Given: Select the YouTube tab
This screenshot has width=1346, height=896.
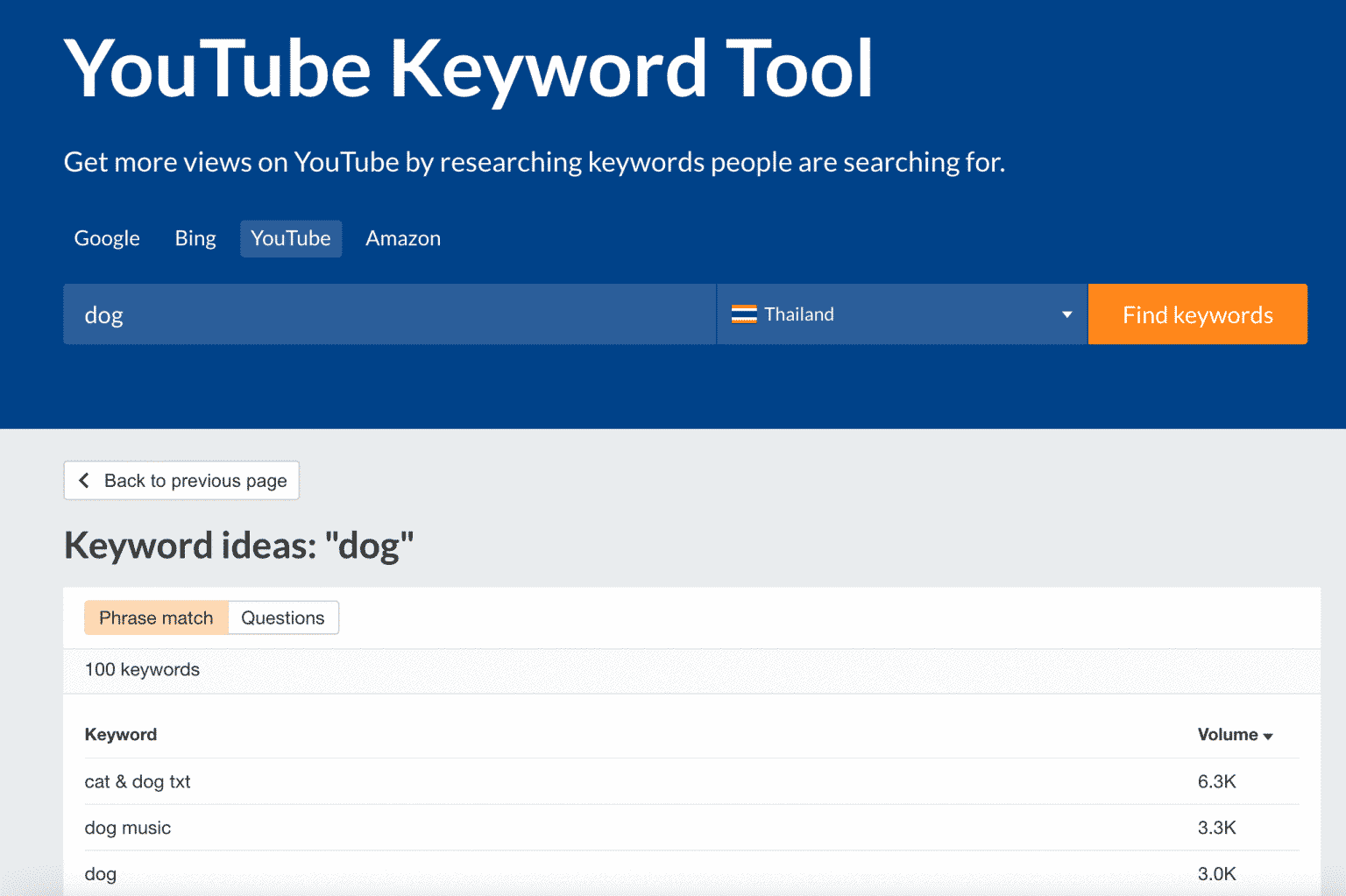Looking at the screenshot, I should coord(291,238).
